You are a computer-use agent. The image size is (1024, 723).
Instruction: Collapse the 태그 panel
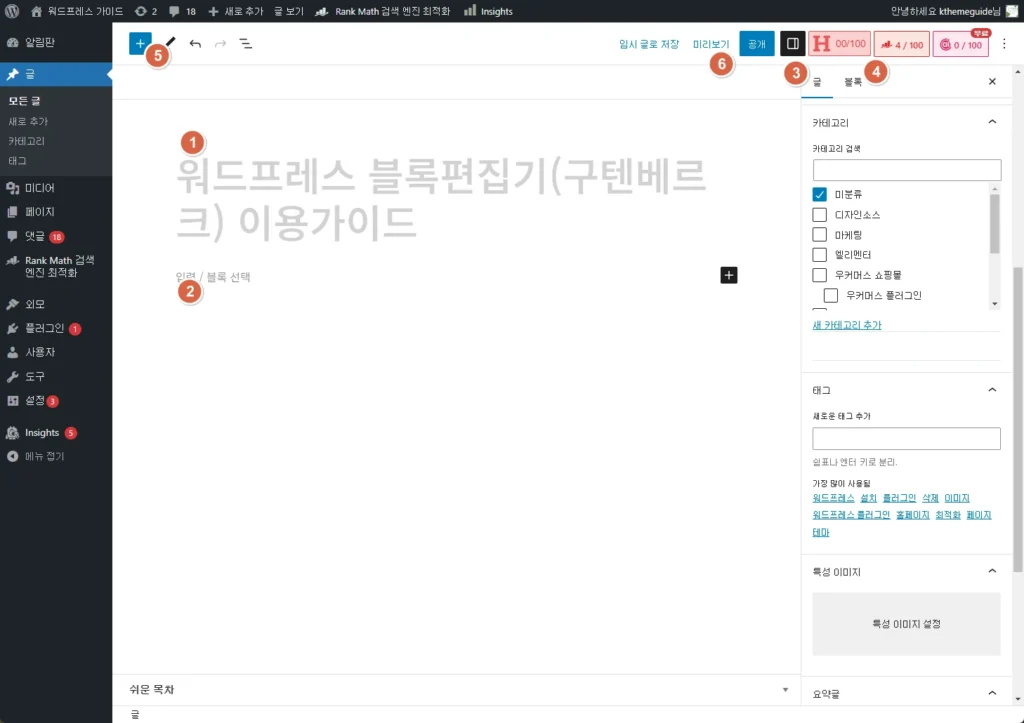pyautogui.click(x=992, y=390)
